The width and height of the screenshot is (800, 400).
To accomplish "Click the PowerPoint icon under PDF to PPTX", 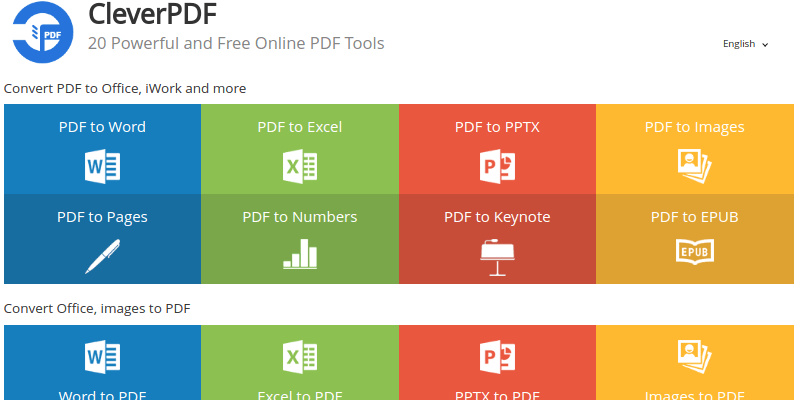I will tap(497, 166).
